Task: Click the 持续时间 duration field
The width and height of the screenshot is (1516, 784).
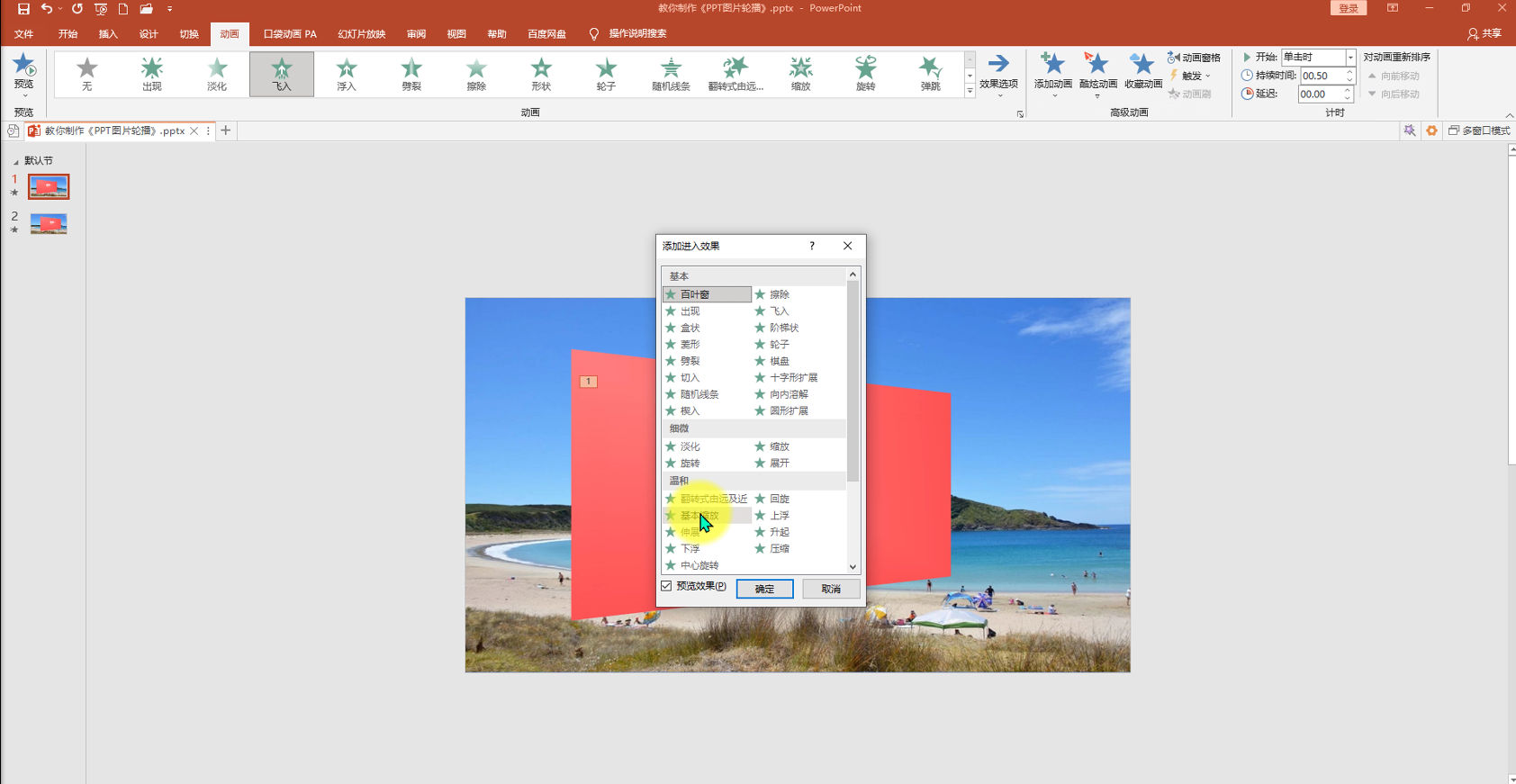Action: tap(1322, 76)
